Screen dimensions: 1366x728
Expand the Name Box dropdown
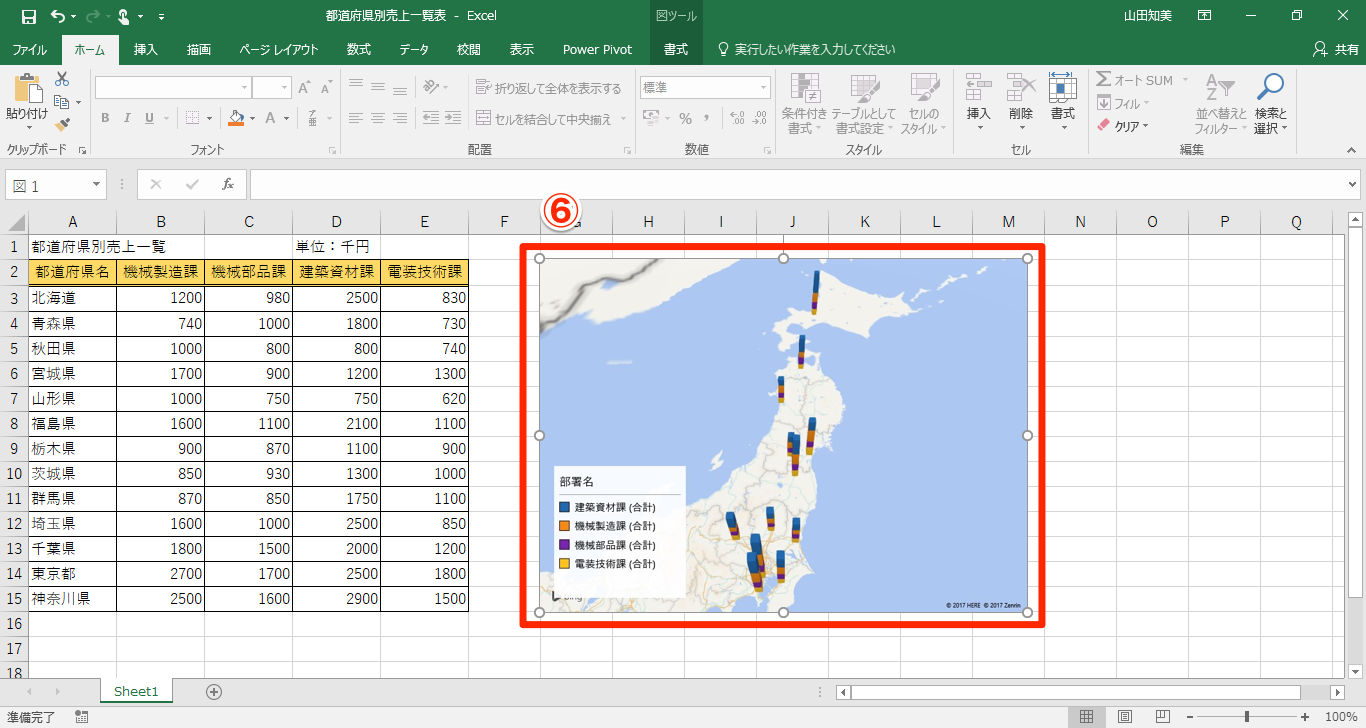click(x=97, y=185)
